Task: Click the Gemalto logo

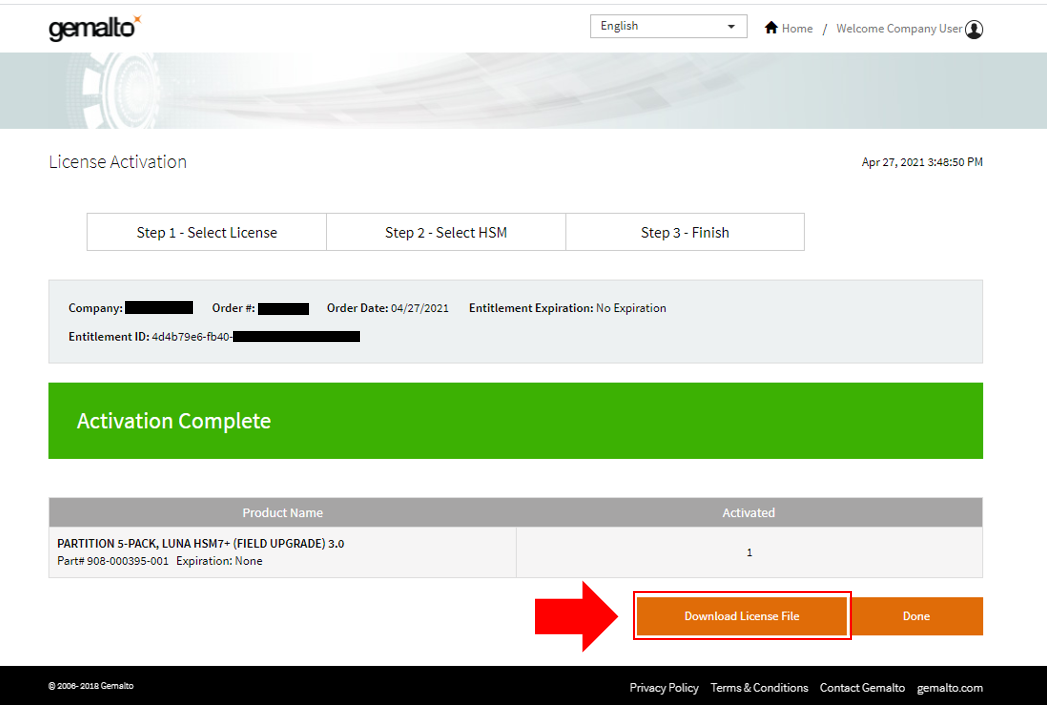Action: 94,28
